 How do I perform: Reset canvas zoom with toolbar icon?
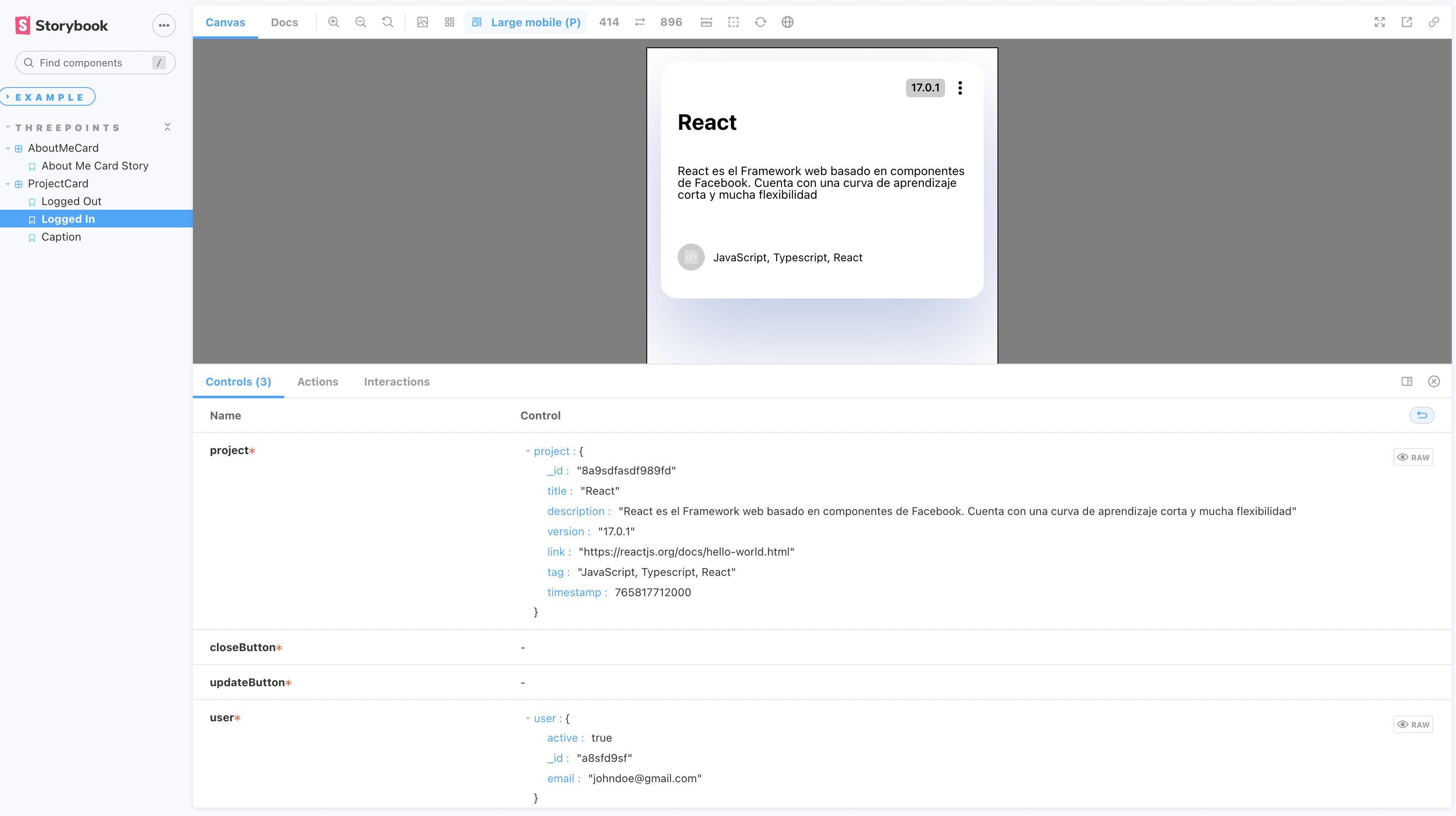pyautogui.click(x=388, y=22)
